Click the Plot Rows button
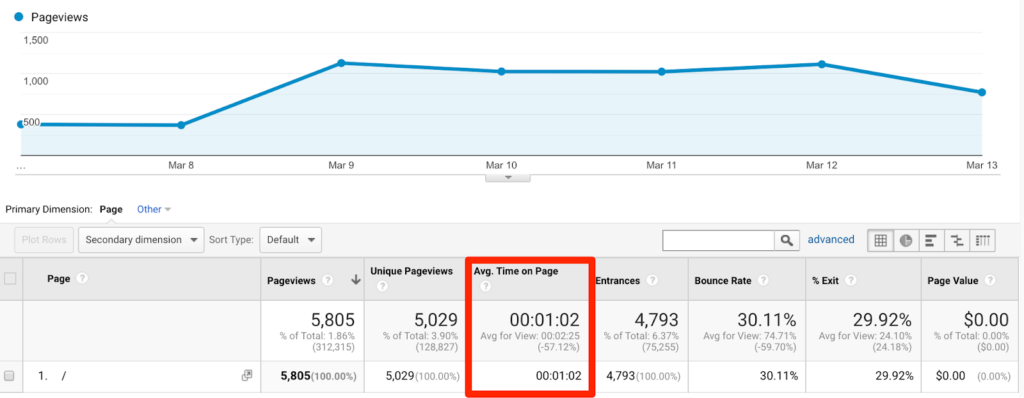The height and width of the screenshot is (398, 1024). [44, 240]
